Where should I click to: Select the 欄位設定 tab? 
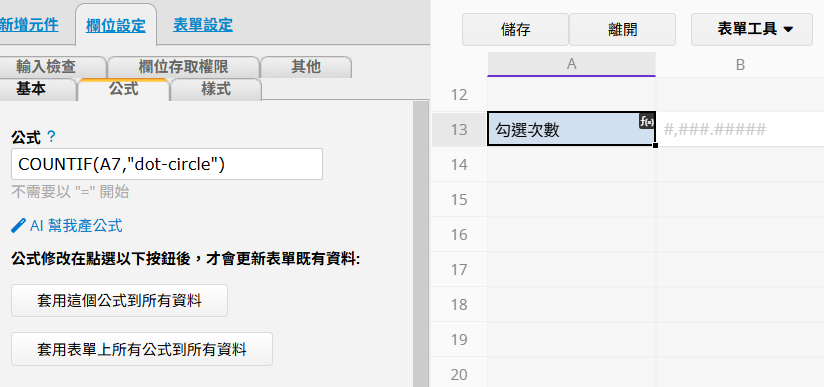tap(116, 26)
